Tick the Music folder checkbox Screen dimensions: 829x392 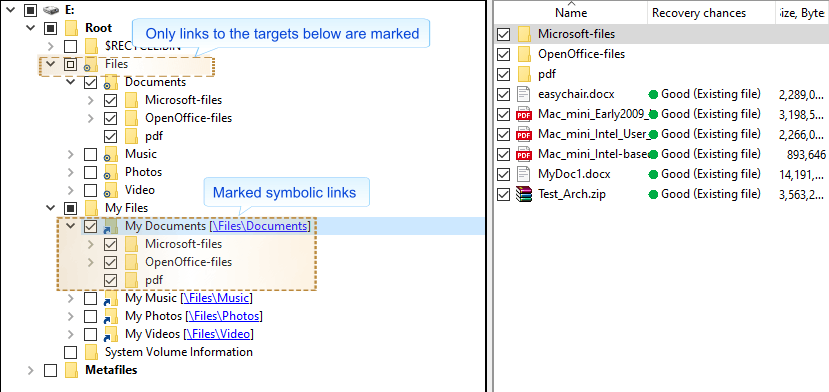[90, 154]
